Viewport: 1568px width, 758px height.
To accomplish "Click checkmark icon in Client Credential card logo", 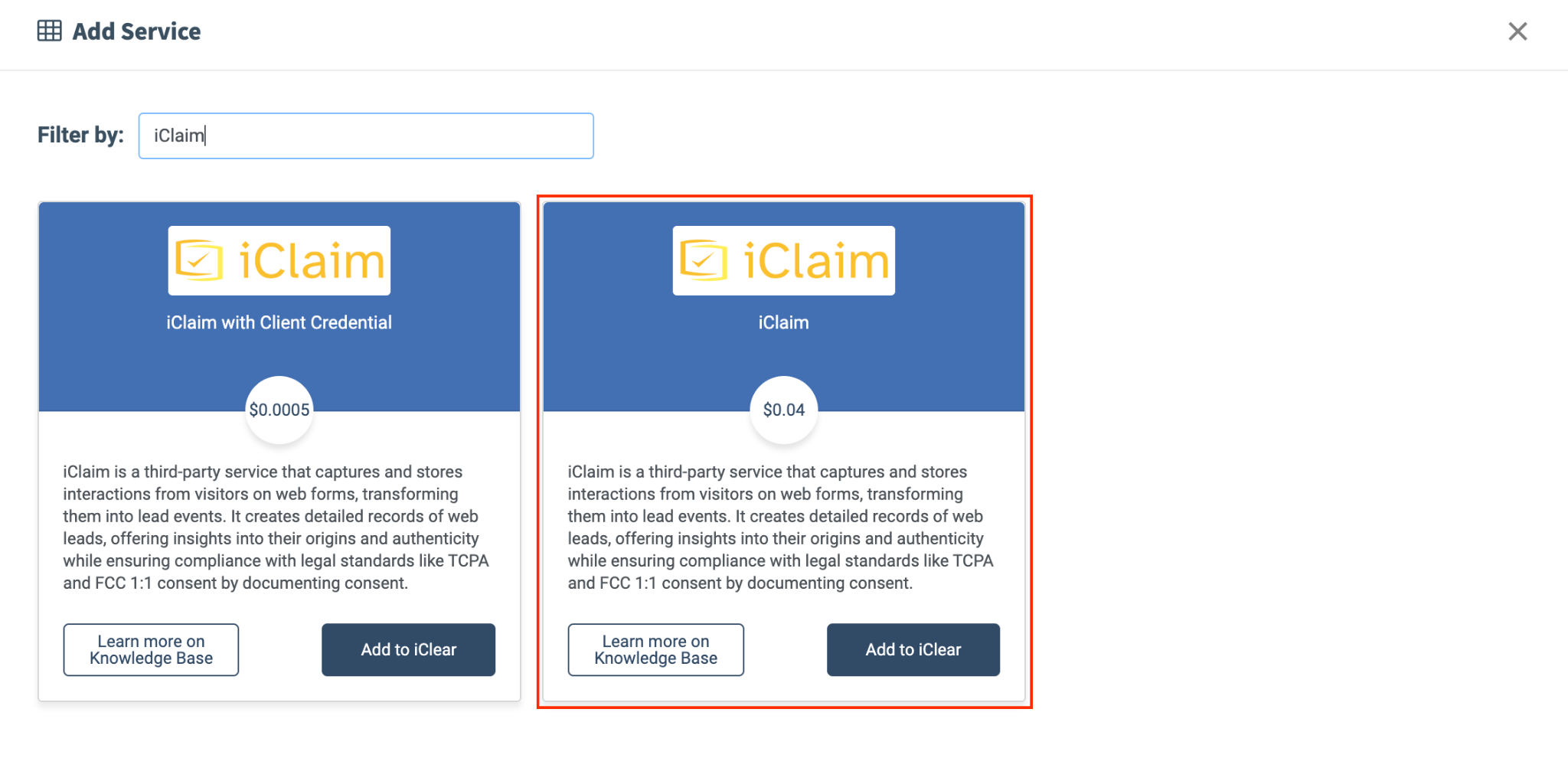I will [199, 260].
